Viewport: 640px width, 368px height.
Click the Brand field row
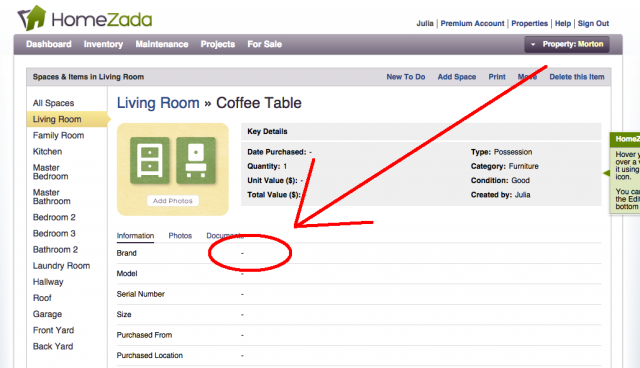(x=359, y=253)
